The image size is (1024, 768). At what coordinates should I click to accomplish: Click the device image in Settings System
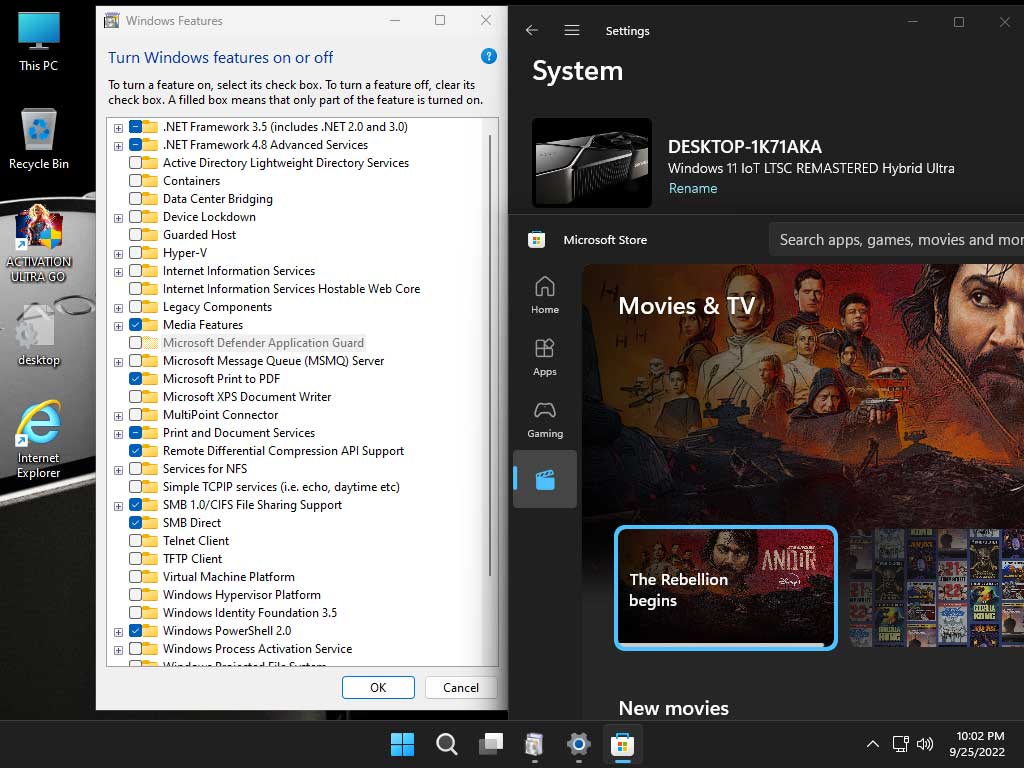(x=592, y=163)
